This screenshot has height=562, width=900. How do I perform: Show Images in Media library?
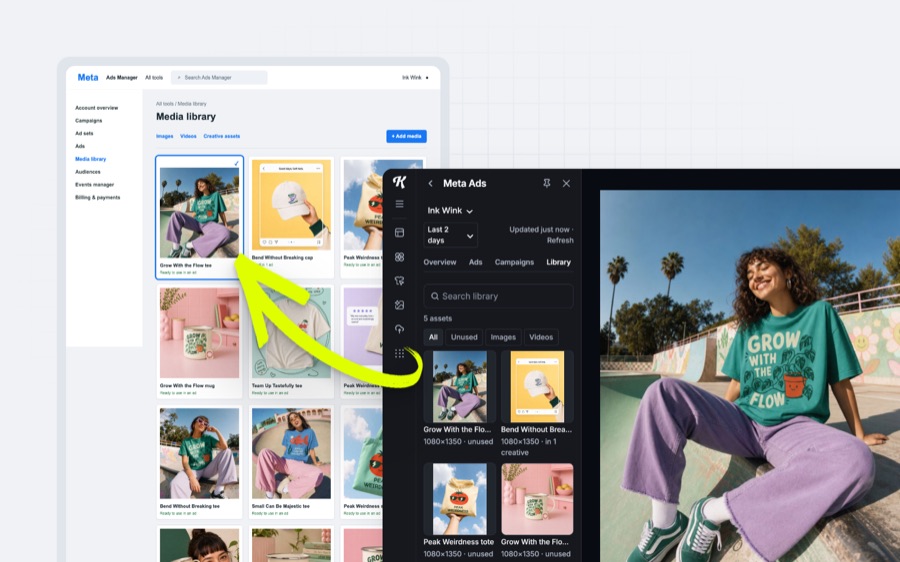[165, 136]
